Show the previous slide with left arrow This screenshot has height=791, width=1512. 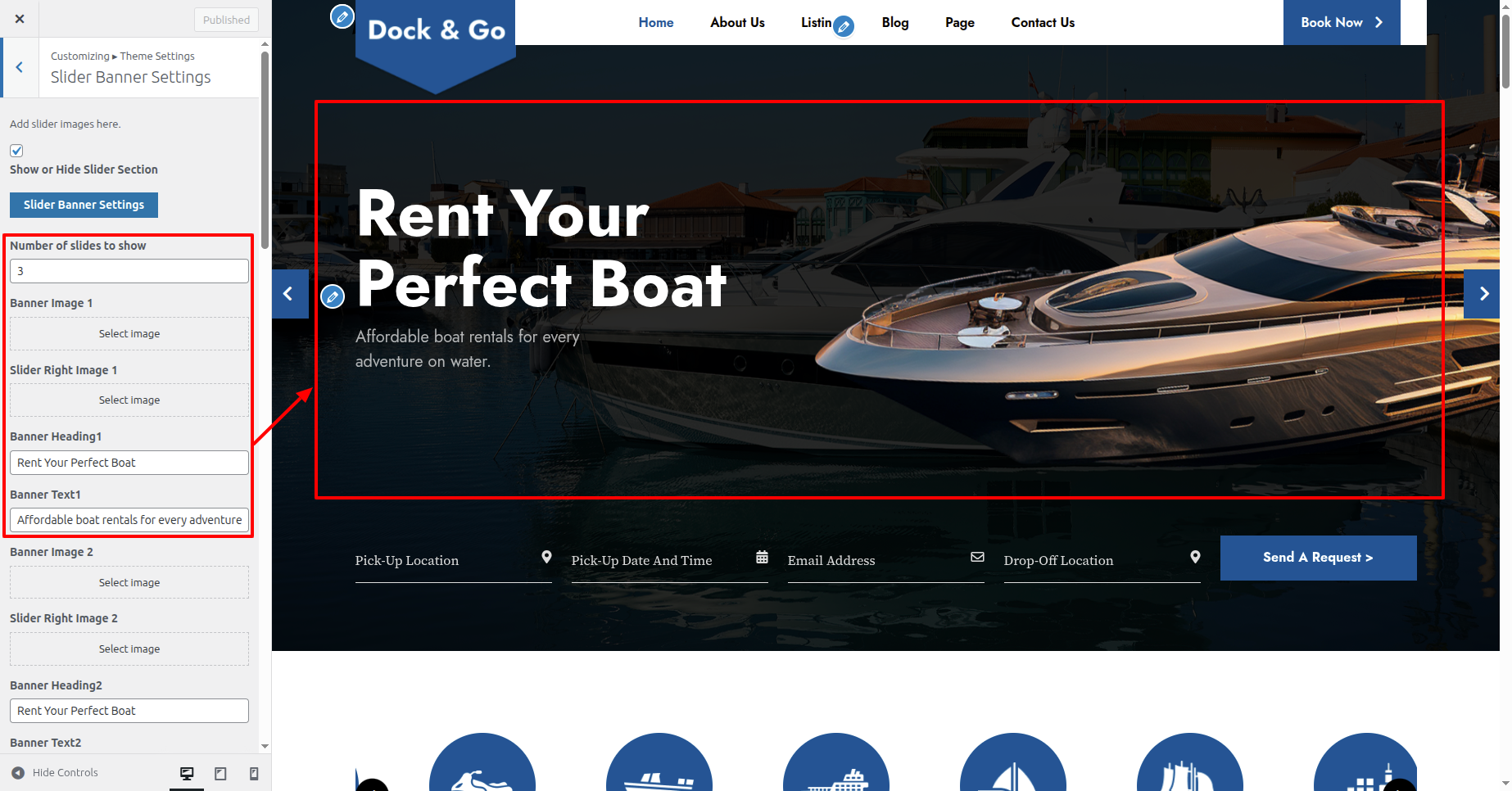coord(289,294)
